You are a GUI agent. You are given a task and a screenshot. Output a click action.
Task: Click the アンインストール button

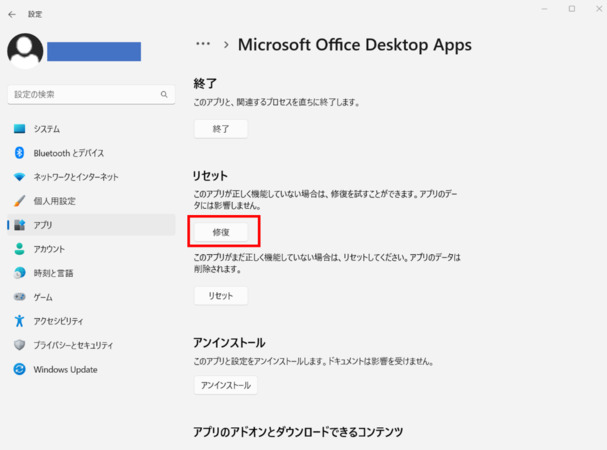pos(226,385)
